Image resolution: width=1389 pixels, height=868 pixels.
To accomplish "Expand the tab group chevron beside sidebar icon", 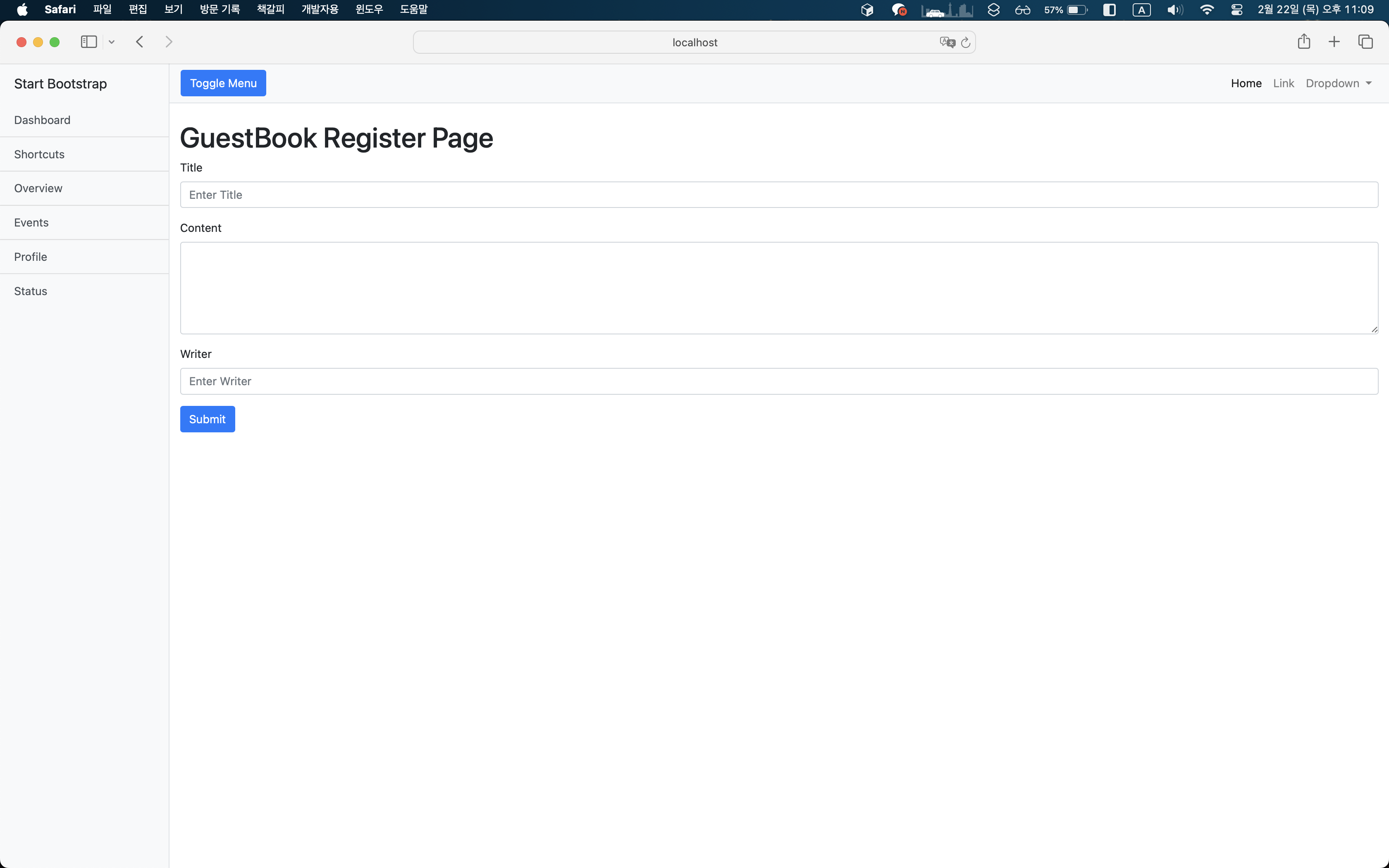I will [x=111, y=42].
